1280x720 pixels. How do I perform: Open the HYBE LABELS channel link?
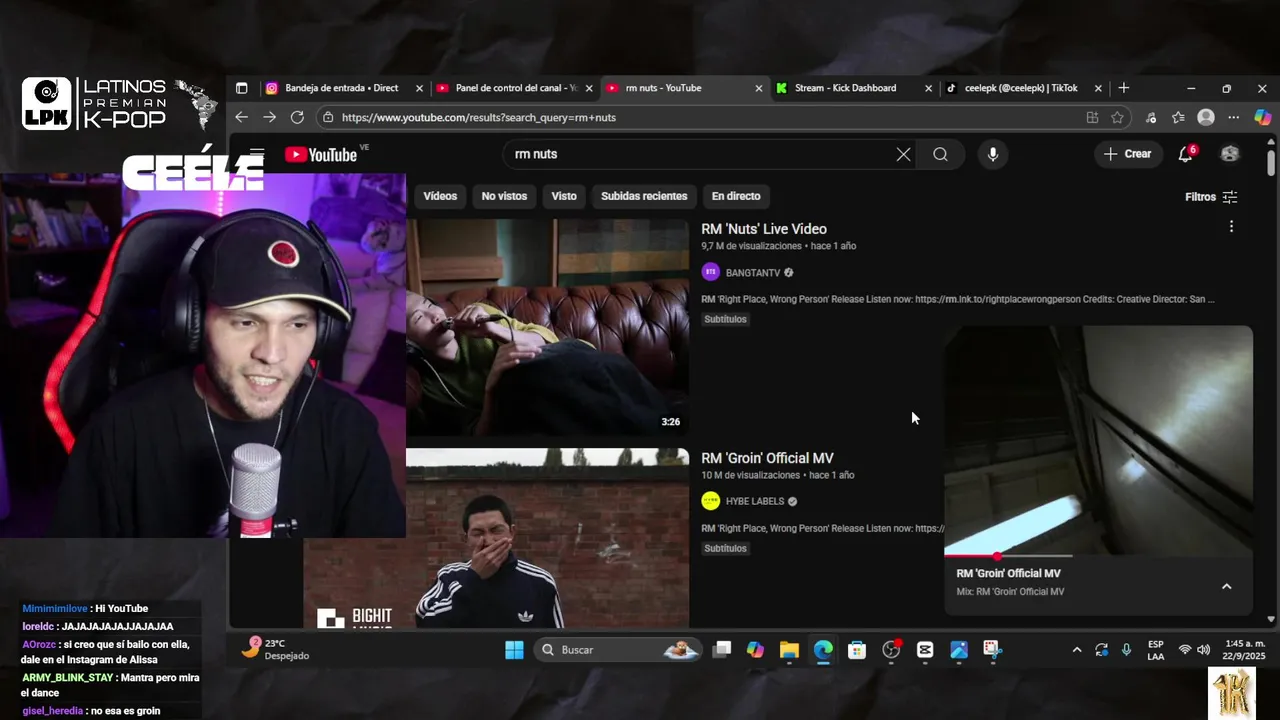click(x=755, y=501)
